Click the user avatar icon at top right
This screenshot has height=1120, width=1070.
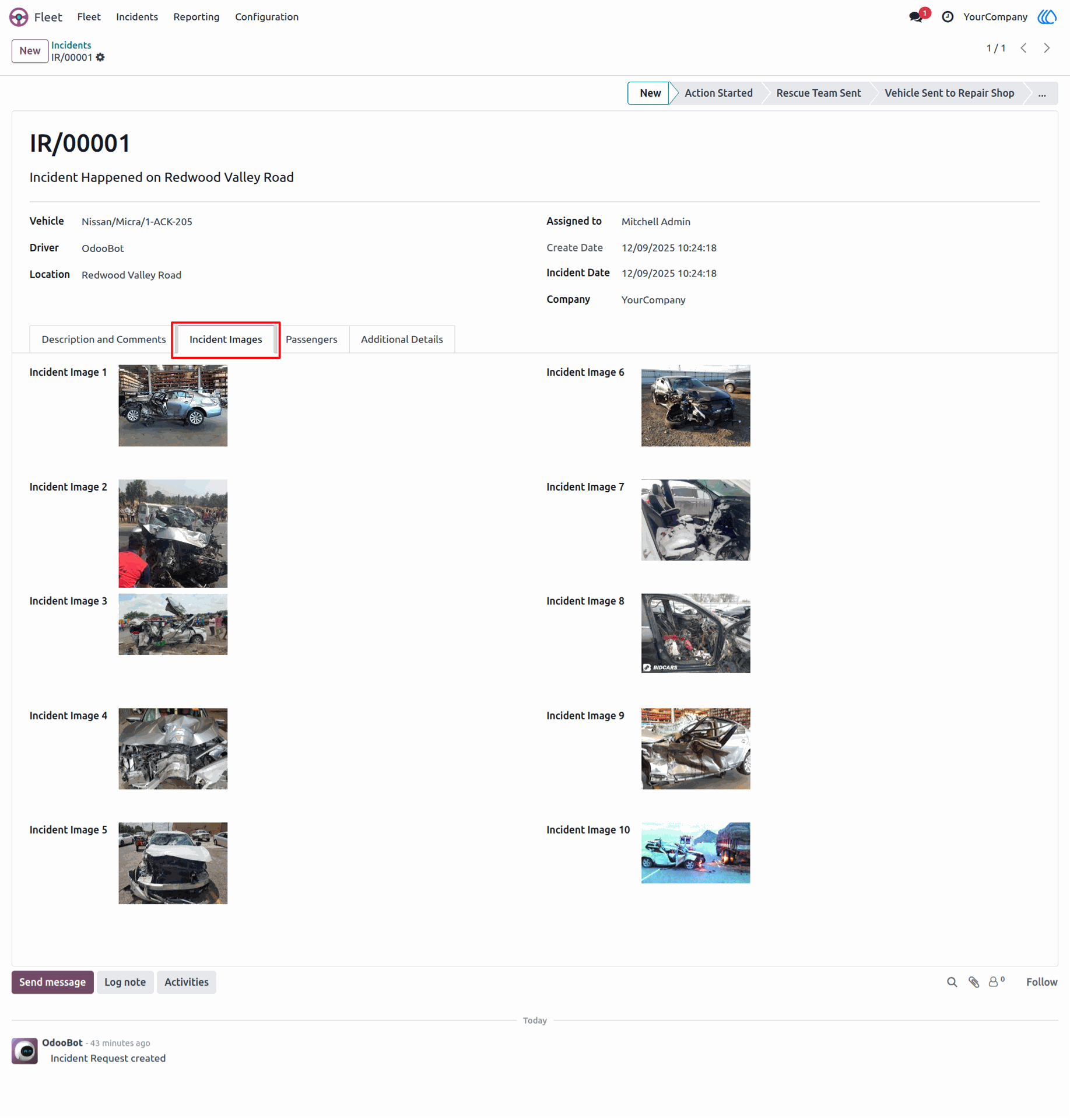(x=1047, y=17)
